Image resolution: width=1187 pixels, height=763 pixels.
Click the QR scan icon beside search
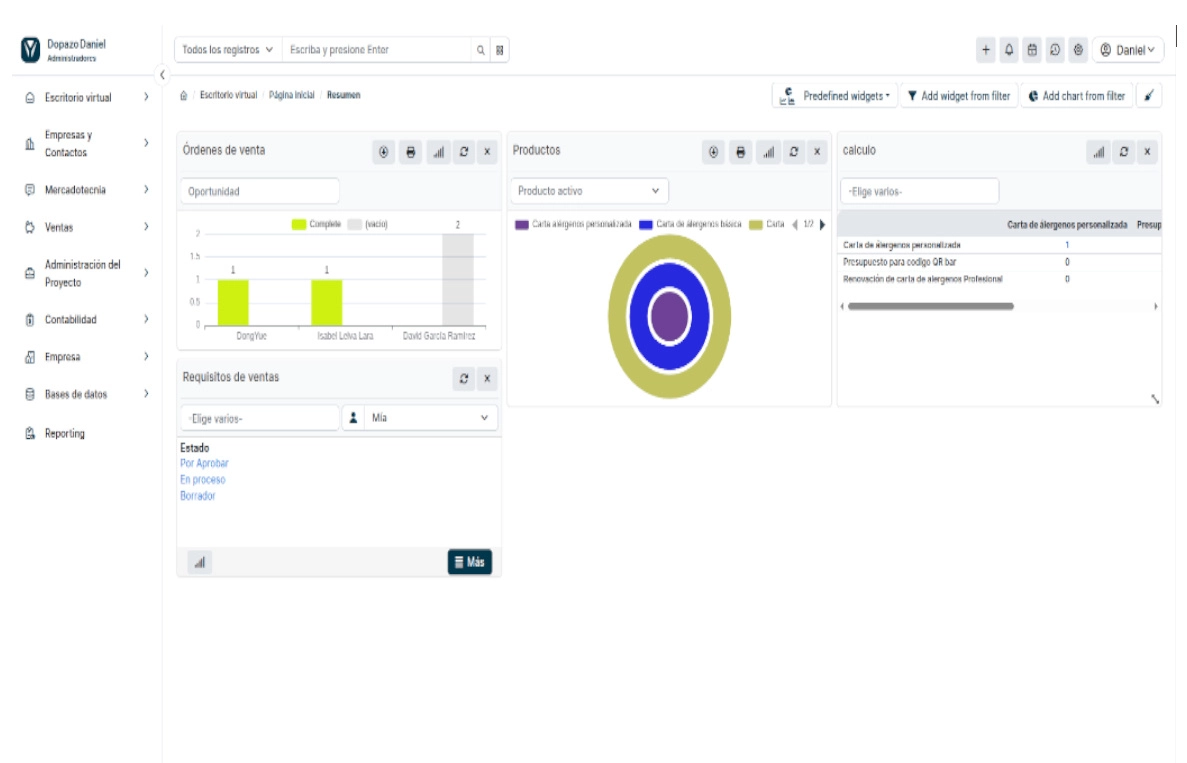click(x=499, y=50)
